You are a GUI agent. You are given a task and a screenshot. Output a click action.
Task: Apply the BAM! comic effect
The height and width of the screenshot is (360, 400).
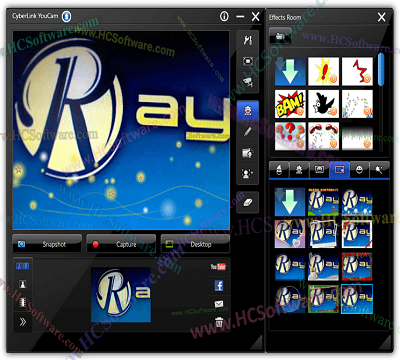coord(290,104)
